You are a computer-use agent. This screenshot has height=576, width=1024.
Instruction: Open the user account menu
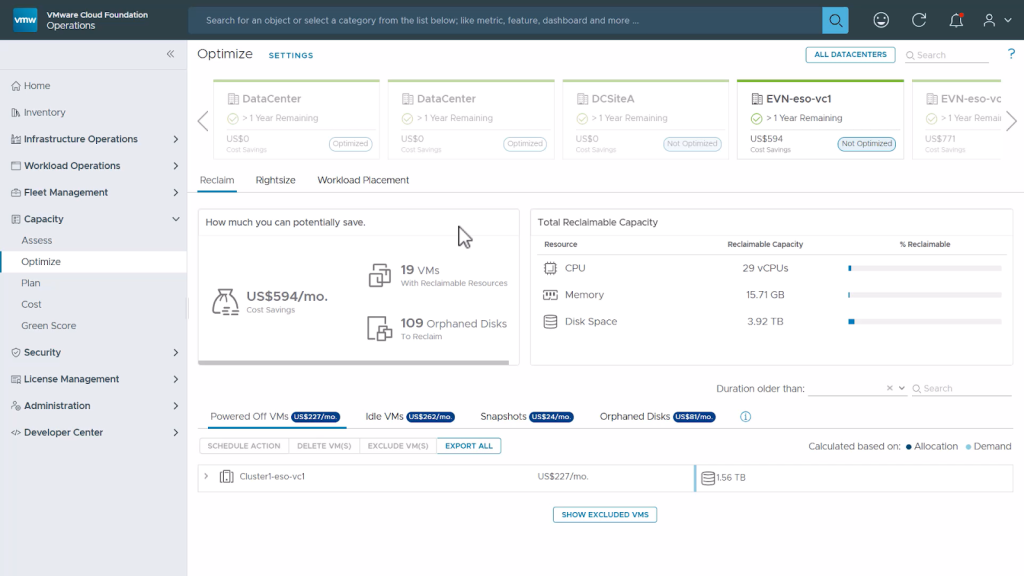point(996,20)
